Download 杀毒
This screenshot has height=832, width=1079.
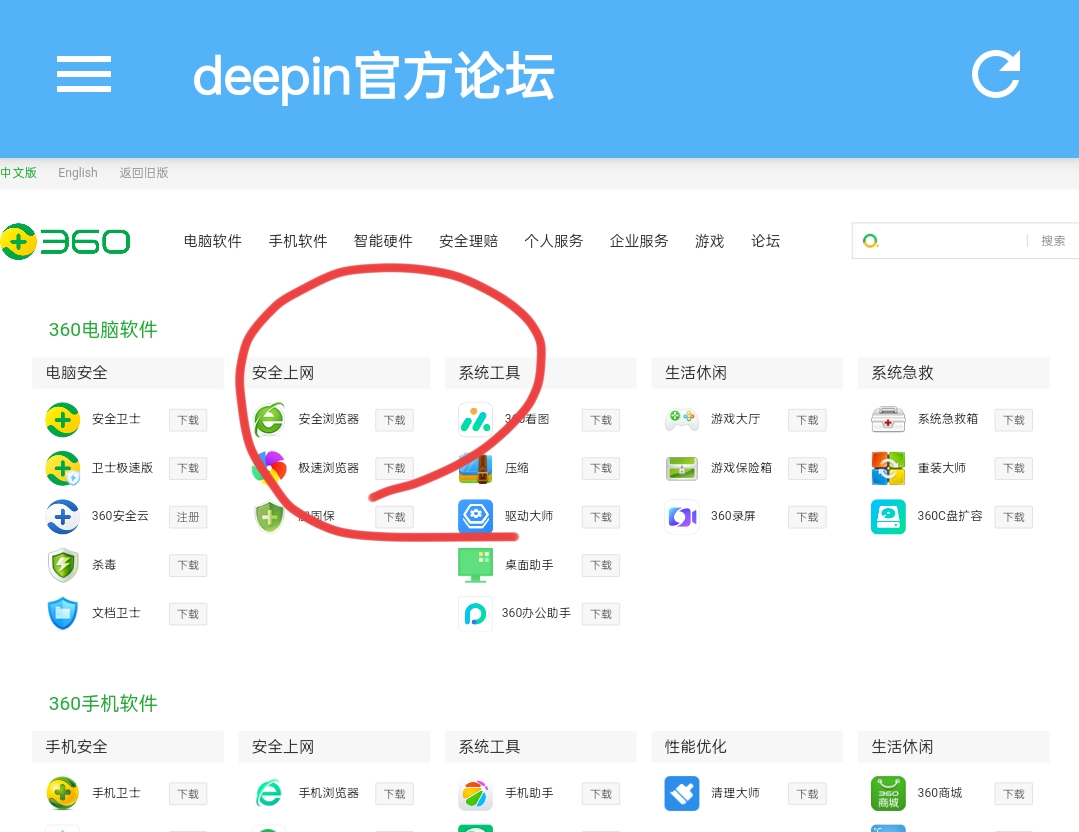(188, 565)
